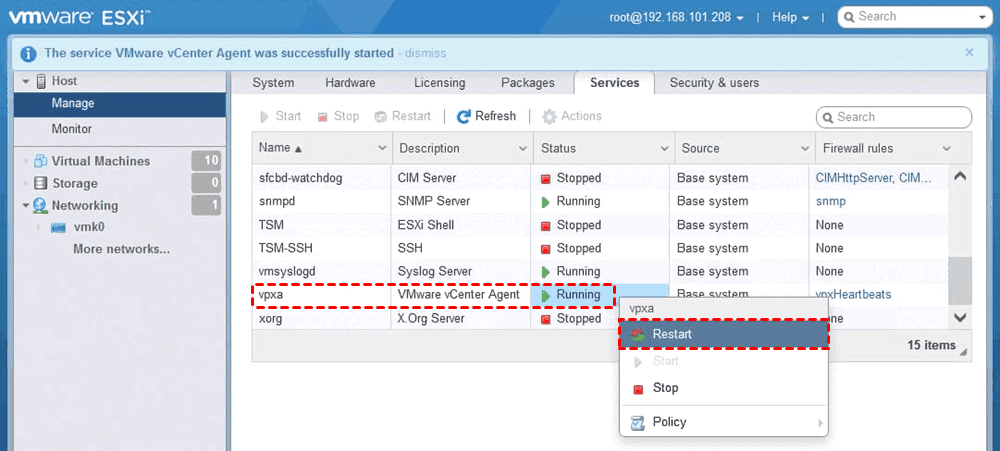Select the TSM service name
The height and width of the screenshot is (451, 1000).
click(x=271, y=225)
